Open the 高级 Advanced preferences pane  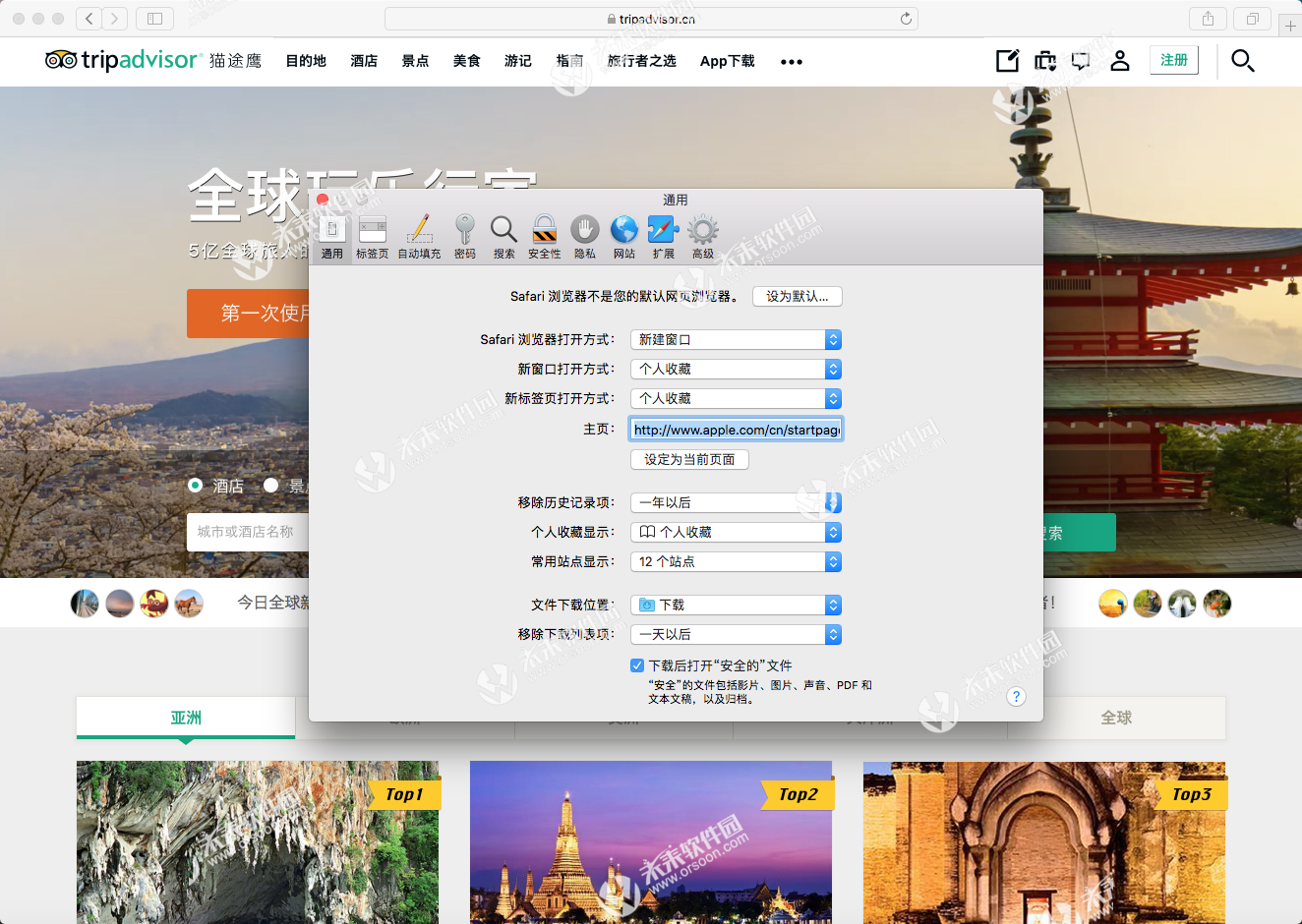pyautogui.click(x=703, y=238)
